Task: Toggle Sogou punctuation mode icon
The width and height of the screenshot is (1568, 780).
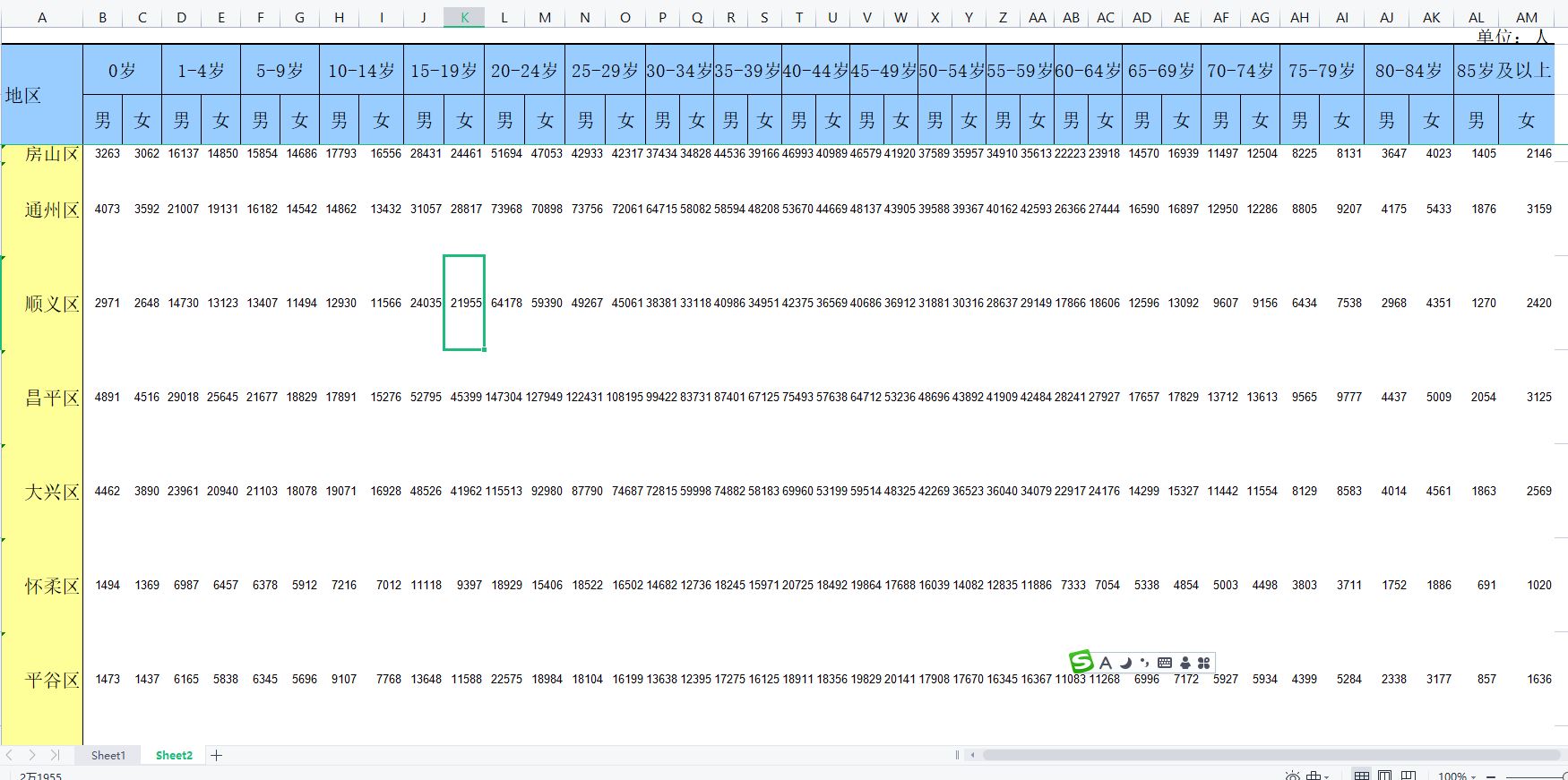Action: coord(1144,663)
